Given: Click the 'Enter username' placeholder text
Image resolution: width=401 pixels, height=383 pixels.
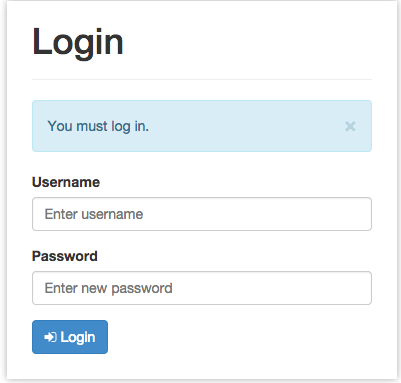Looking at the screenshot, I should click(94, 214).
